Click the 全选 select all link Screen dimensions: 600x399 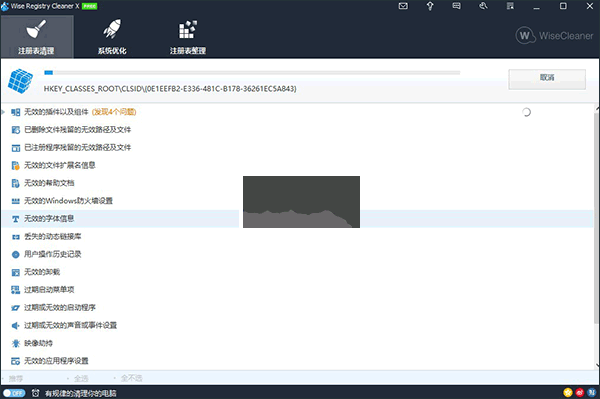click(x=81, y=378)
